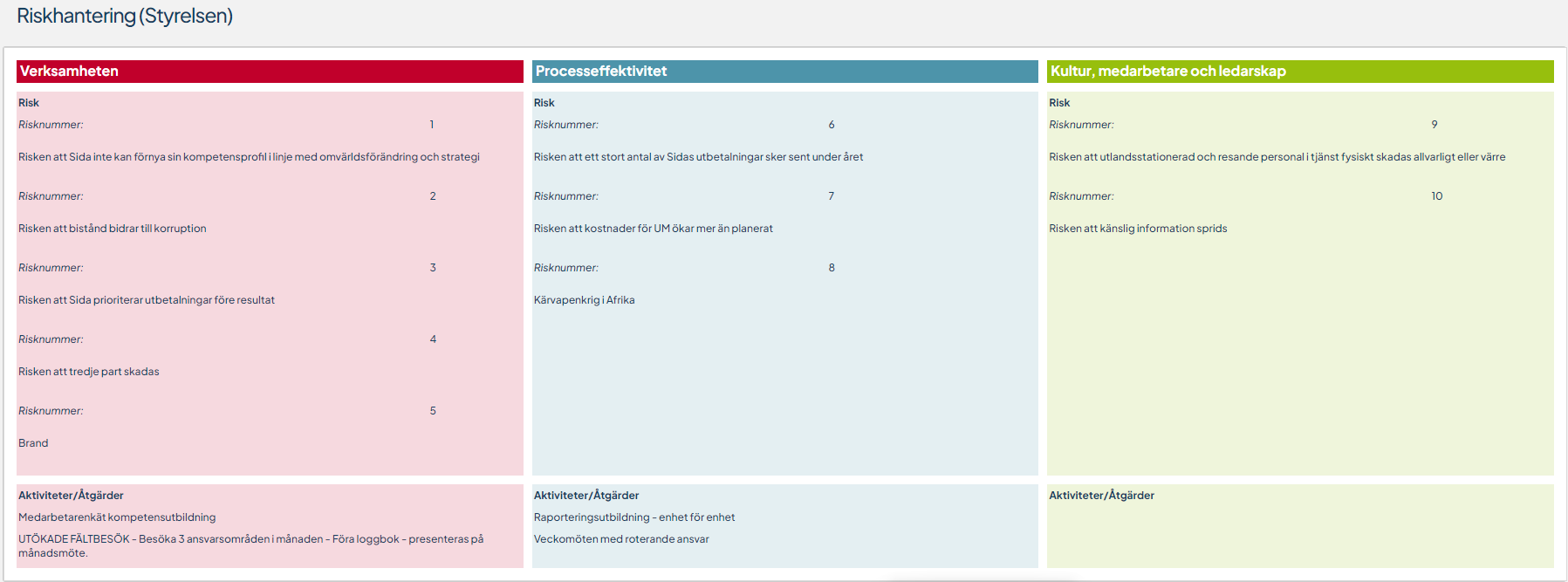This screenshot has width=1568, height=582.
Task: Click risk number 10 value
Action: [1437, 196]
